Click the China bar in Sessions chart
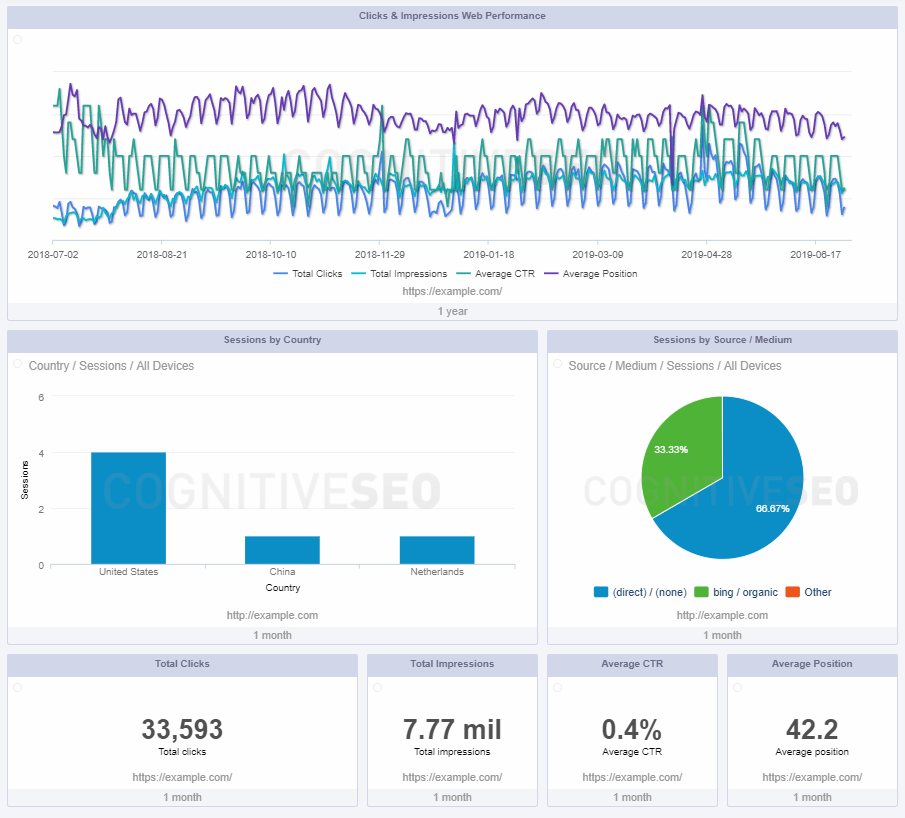Screen dimensions: 905x818 tap(282, 550)
